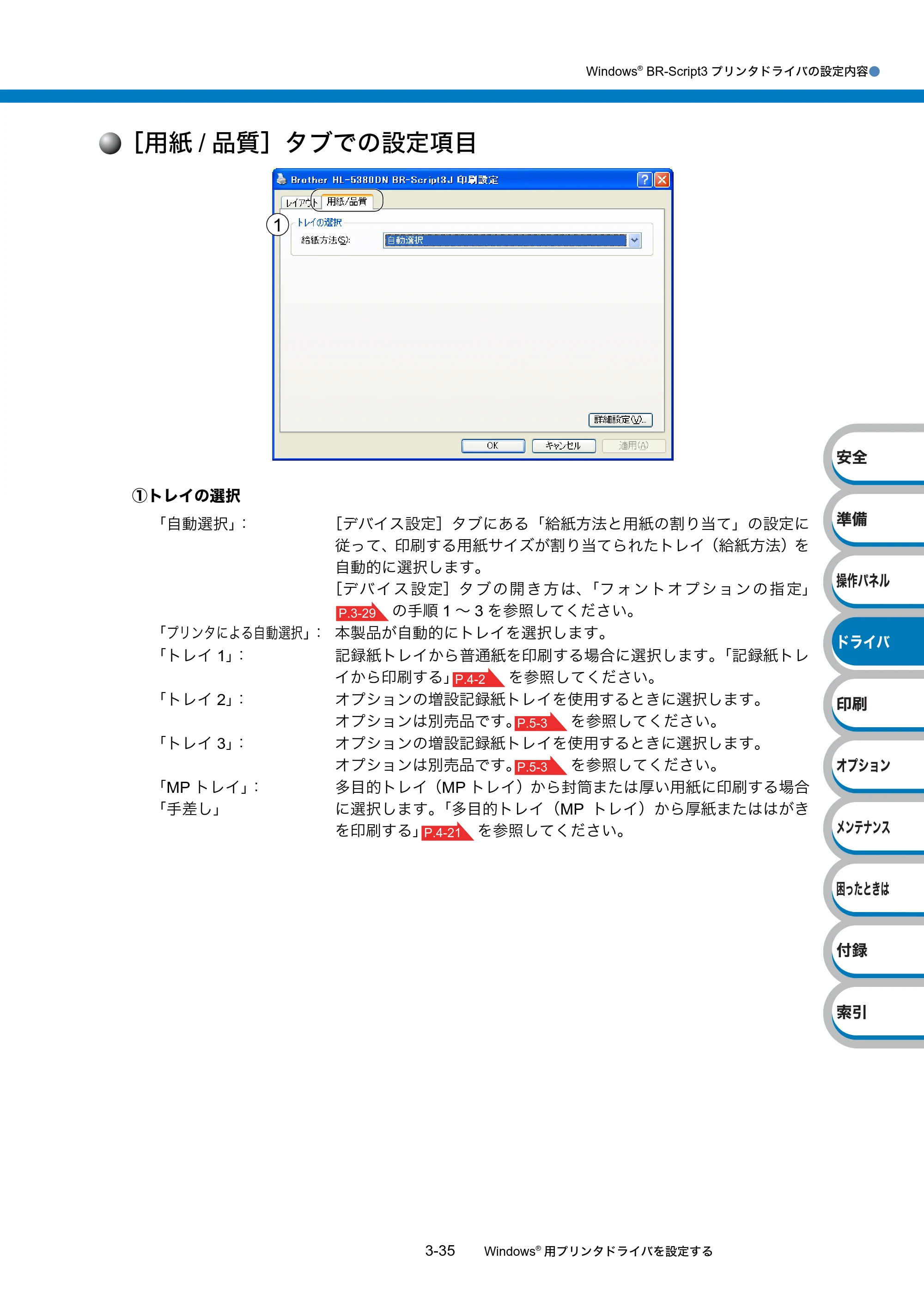This screenshot has width=924, height=1308.
Task: Follow the P.4-2 page reference link
Action: point(478,679)
